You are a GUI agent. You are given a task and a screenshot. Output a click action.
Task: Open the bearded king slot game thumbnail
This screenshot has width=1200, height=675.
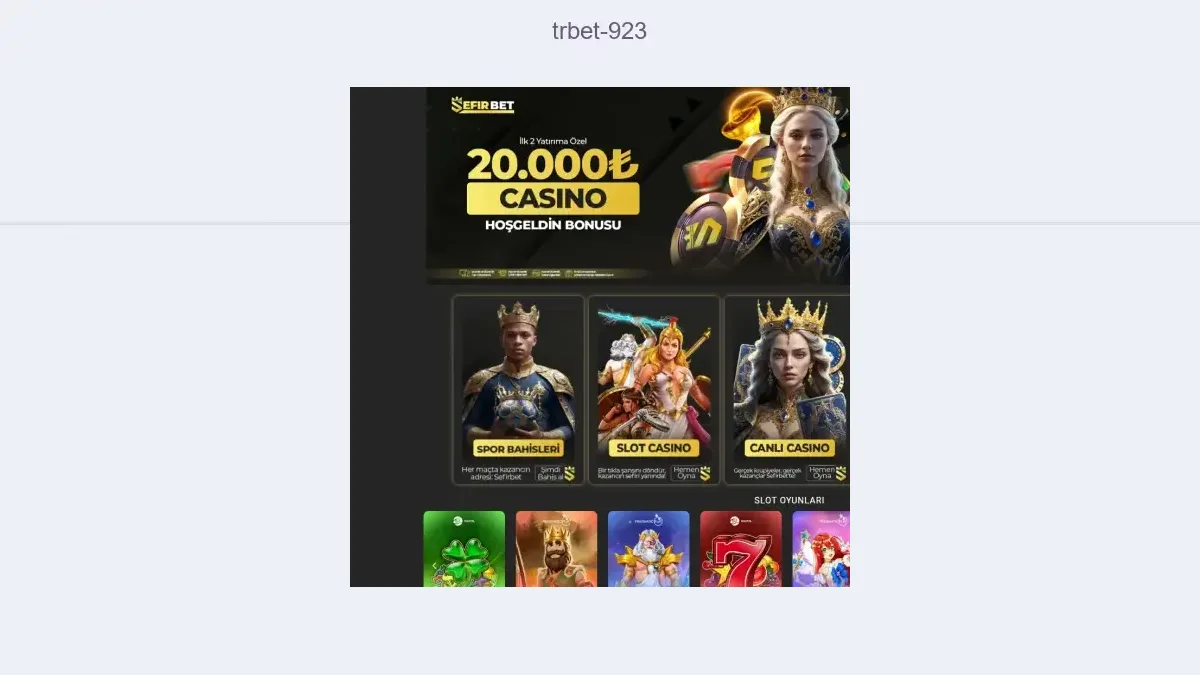556,549
